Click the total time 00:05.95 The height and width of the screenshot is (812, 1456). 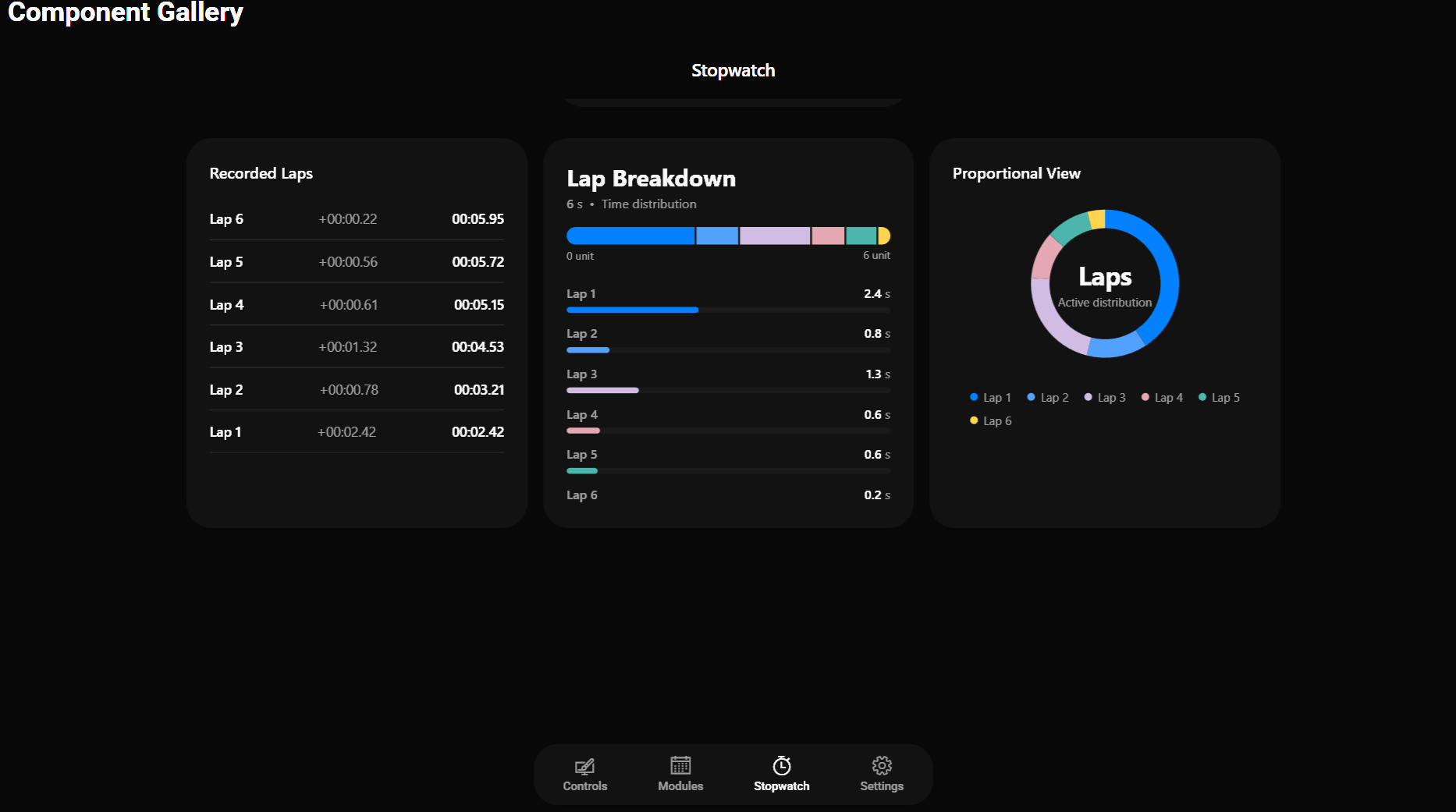coord(478,219)
